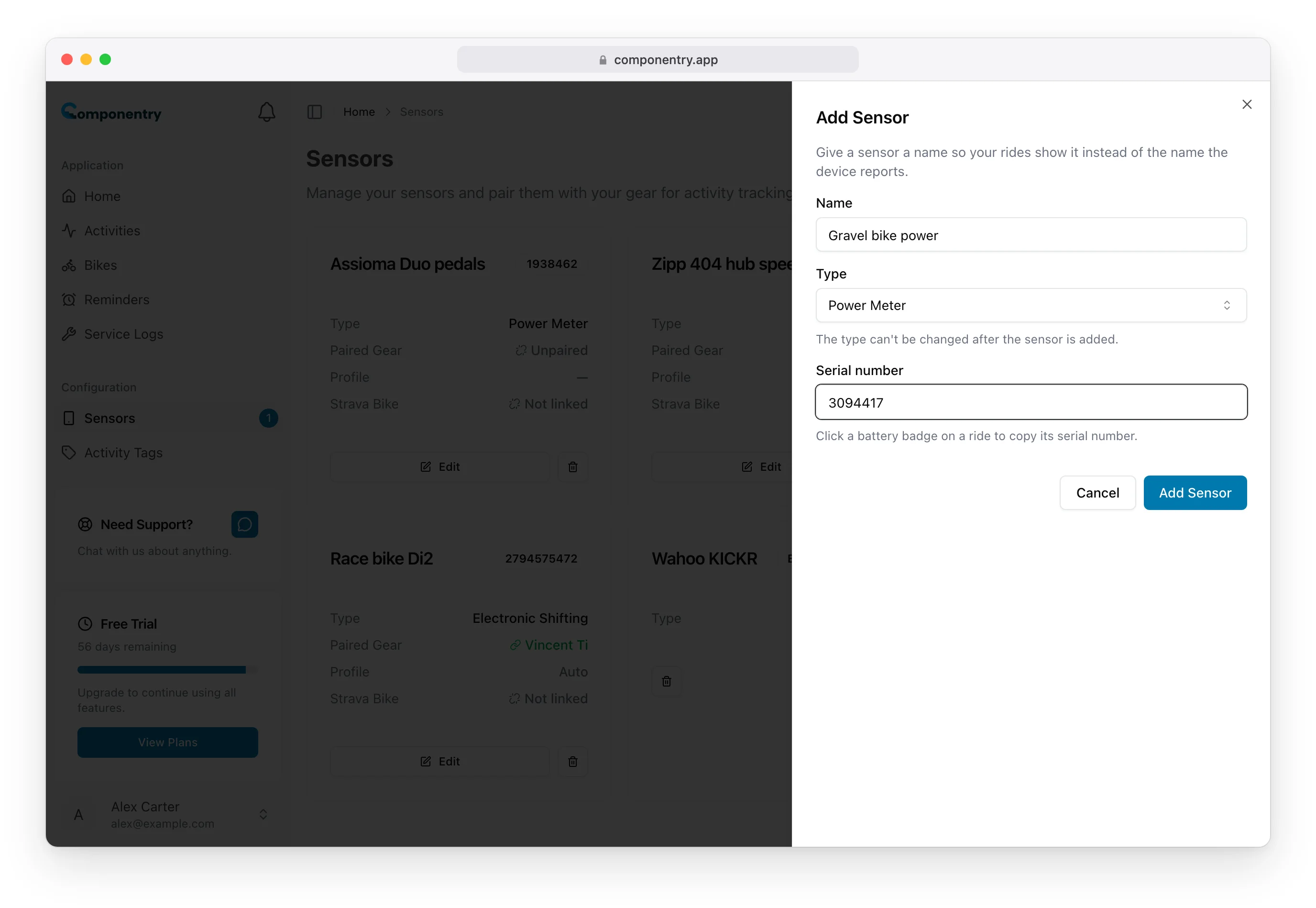Expand the Alex Carter account switcher

[x=263, y=815]
